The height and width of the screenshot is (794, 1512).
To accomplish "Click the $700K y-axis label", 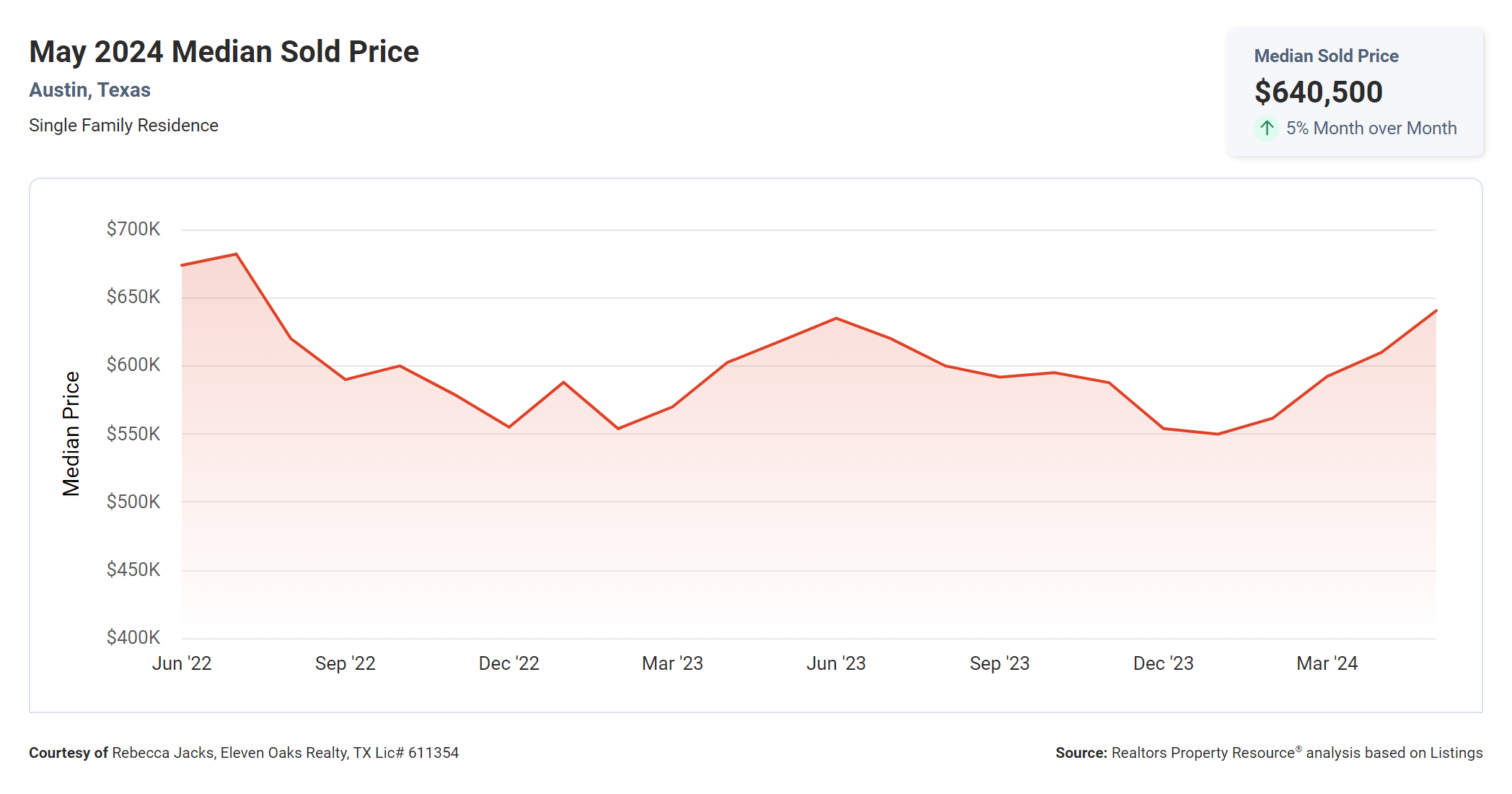I will tap(133, 230).
